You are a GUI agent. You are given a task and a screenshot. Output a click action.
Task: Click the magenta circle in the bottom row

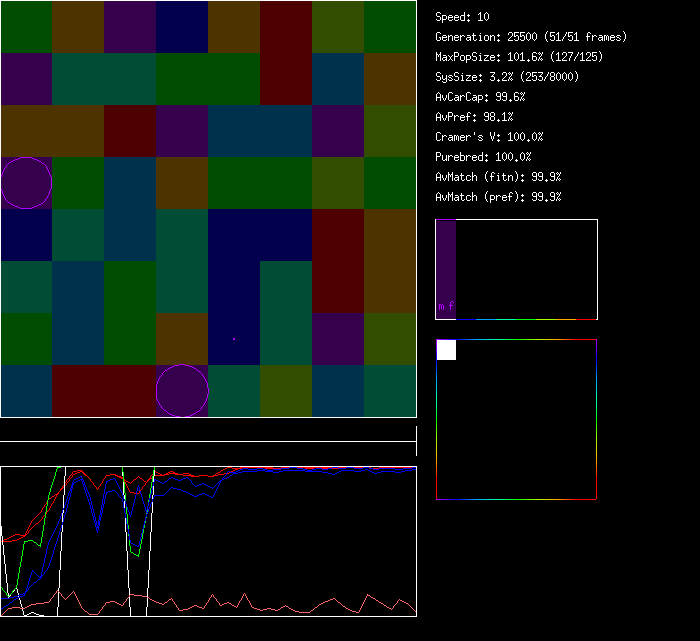pos(182,391)
